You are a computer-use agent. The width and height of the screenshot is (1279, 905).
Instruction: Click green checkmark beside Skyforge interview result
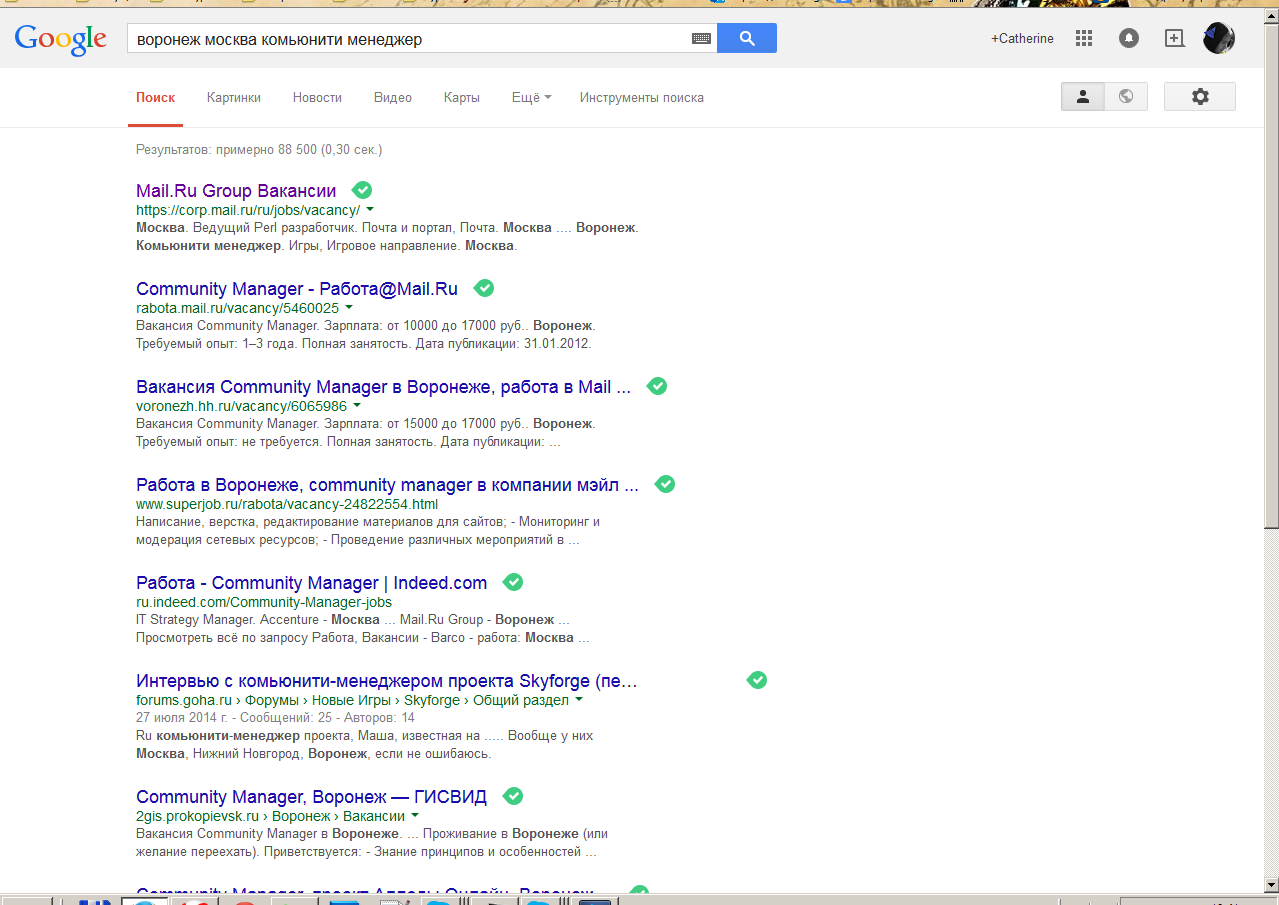click(757, 680)
